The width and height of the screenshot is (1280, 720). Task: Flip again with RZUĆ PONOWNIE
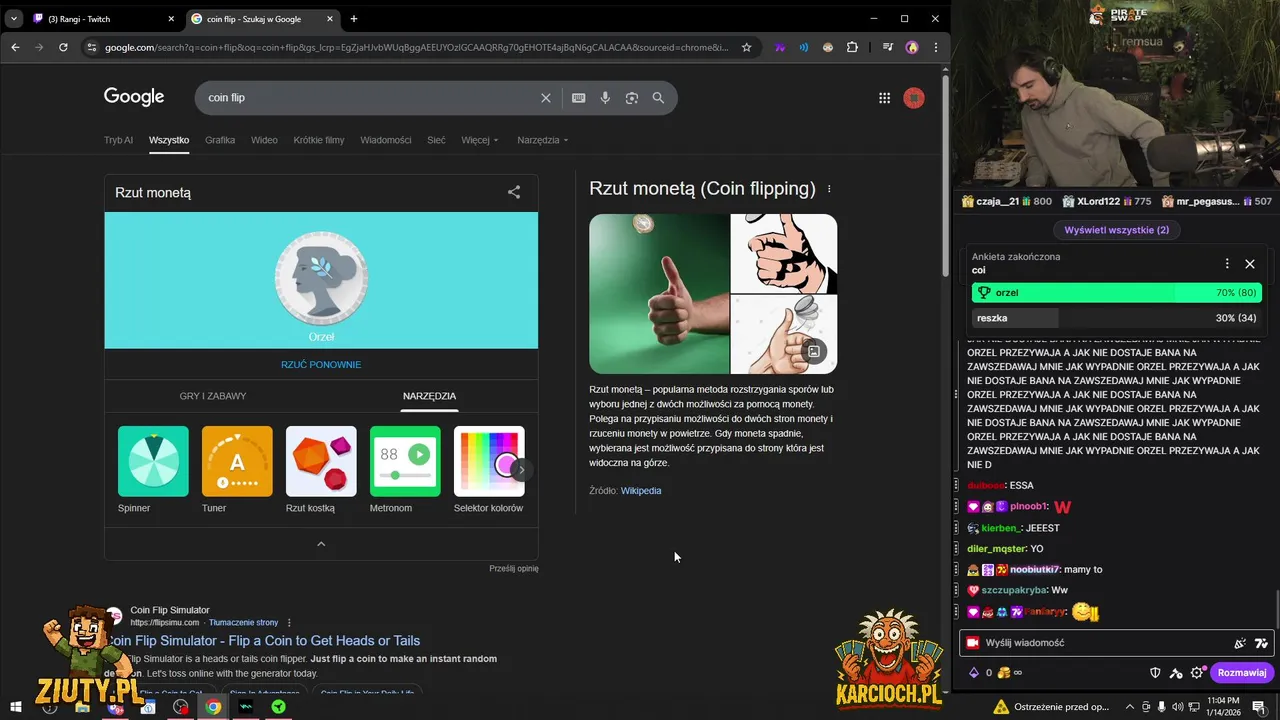321,365
